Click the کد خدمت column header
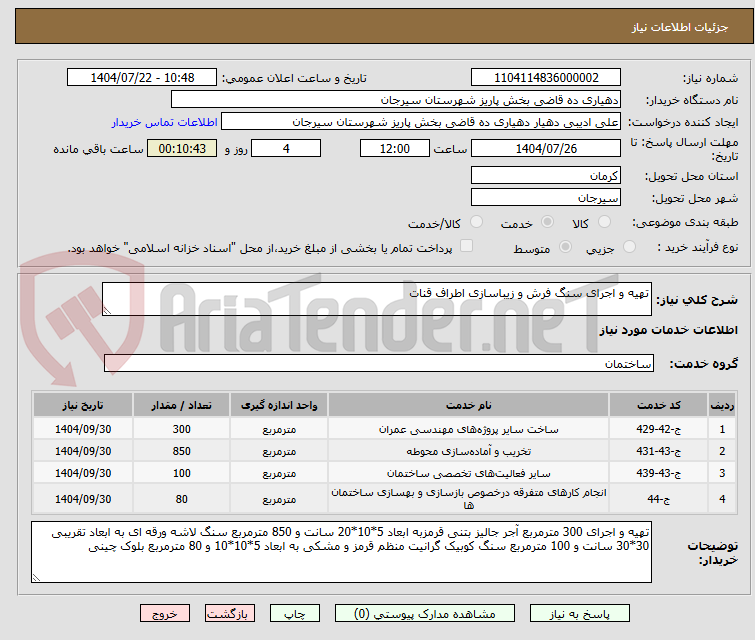Image resolution: width=755 pixels, height=640 pixels. click(658, 405)
